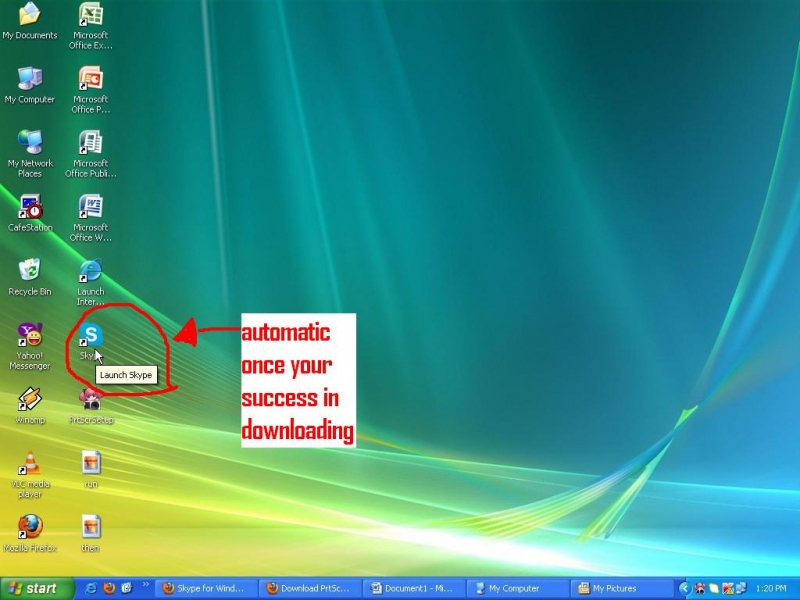Screen dimensions: 800x600
Task: Switch to Document1 Microsoft Word taskbar button
Action: (414, 588)
